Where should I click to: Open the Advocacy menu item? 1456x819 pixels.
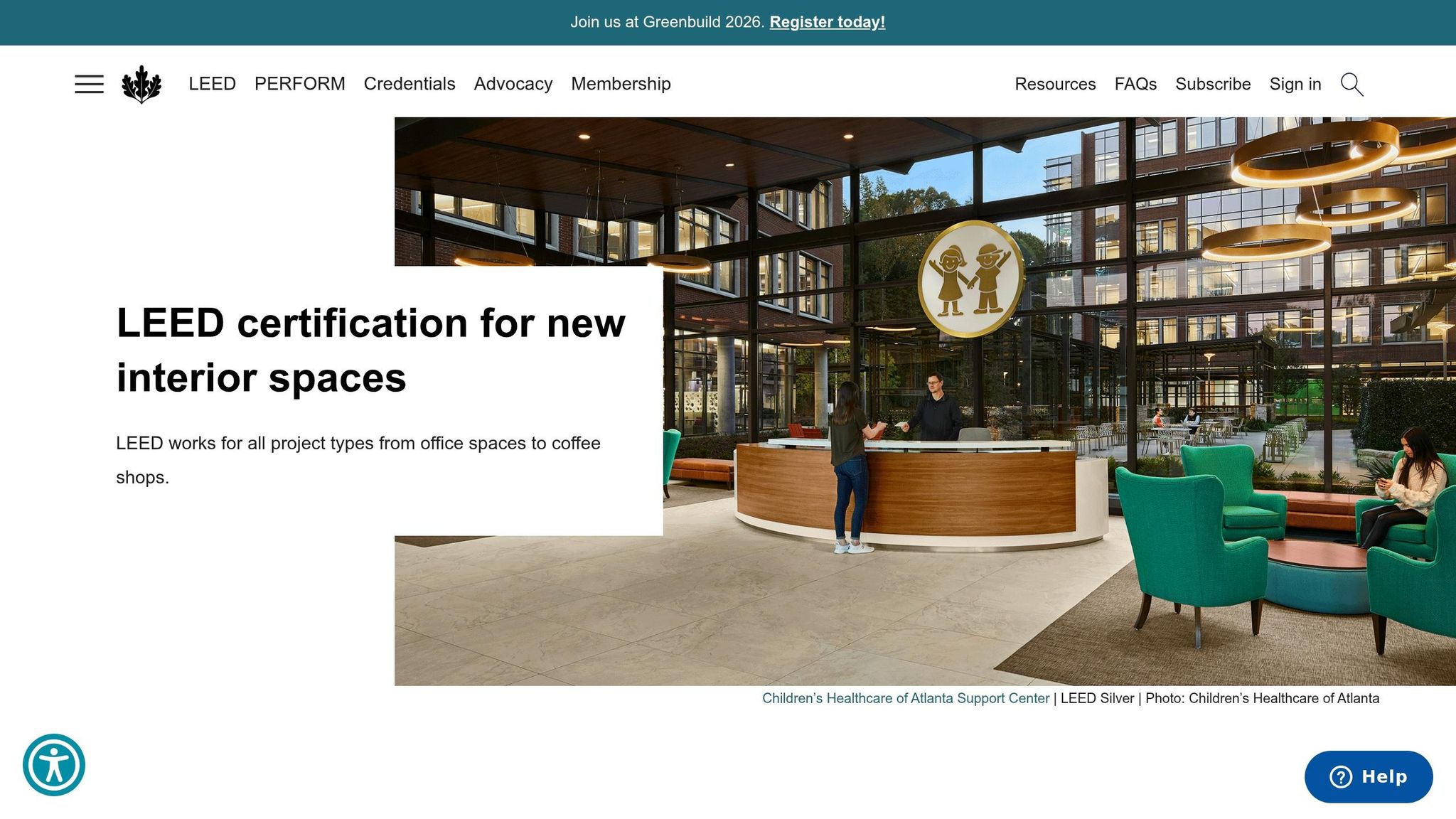point(513,84)
